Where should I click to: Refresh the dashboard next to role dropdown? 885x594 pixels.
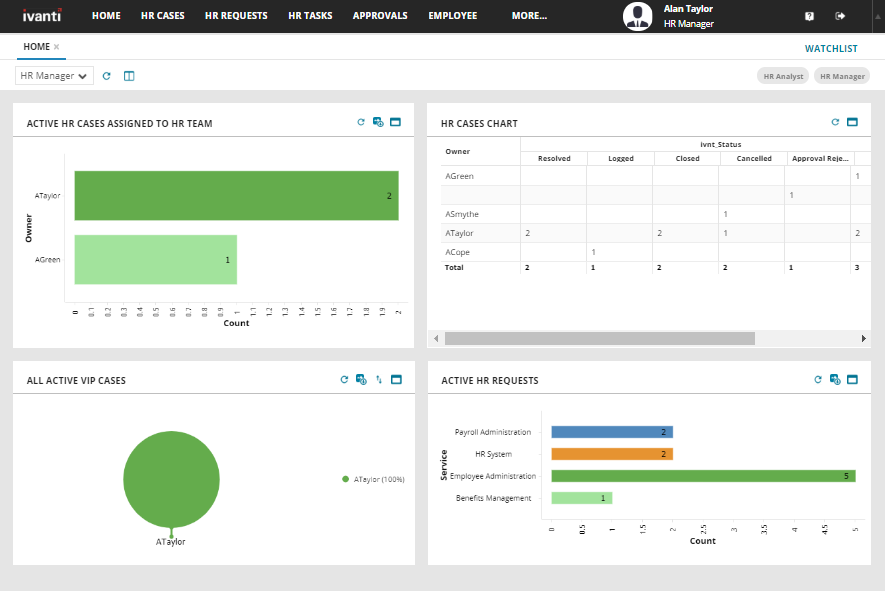click(107, 76)
